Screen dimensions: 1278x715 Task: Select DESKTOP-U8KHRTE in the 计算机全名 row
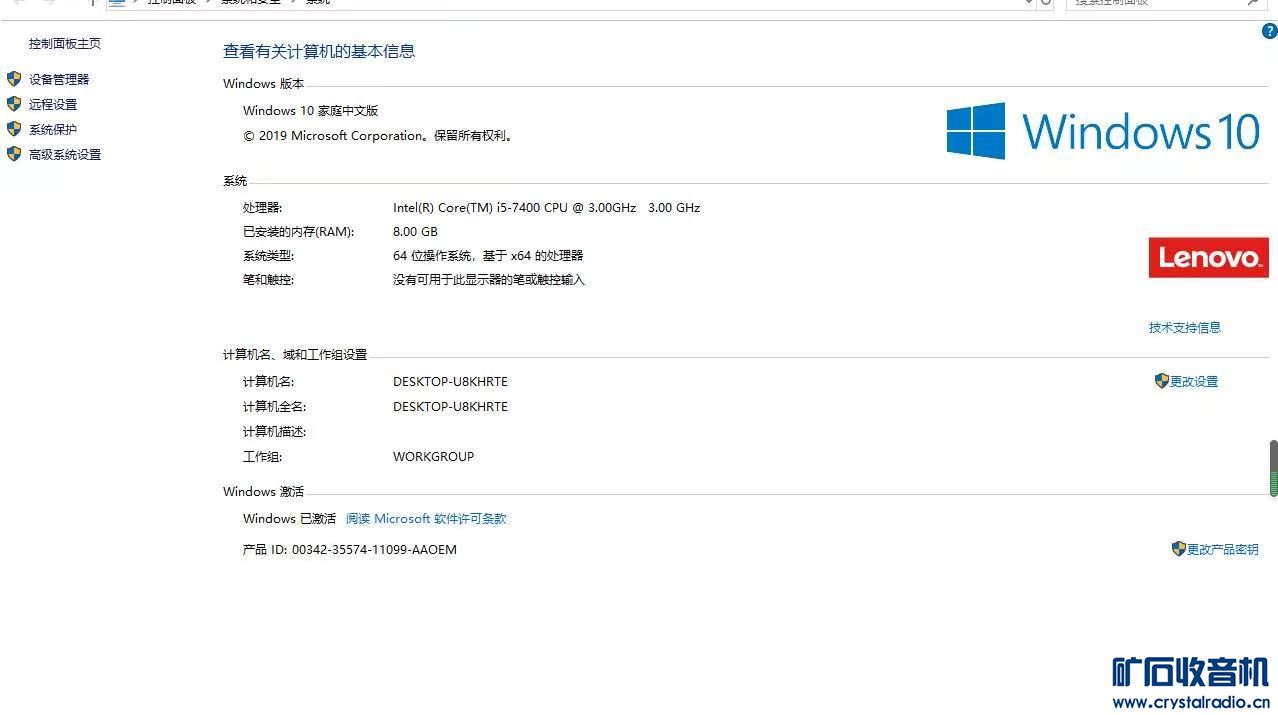point(450,407)
